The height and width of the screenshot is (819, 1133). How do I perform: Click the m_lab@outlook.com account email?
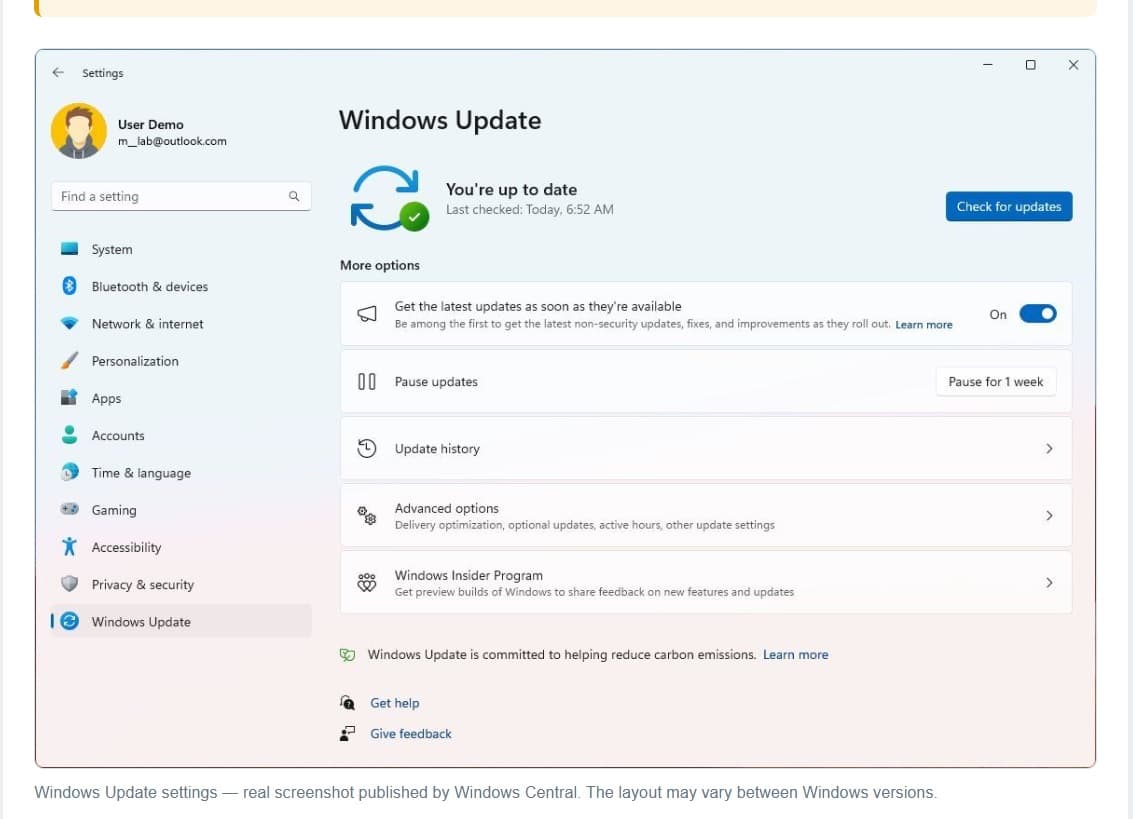click(172, 141)
